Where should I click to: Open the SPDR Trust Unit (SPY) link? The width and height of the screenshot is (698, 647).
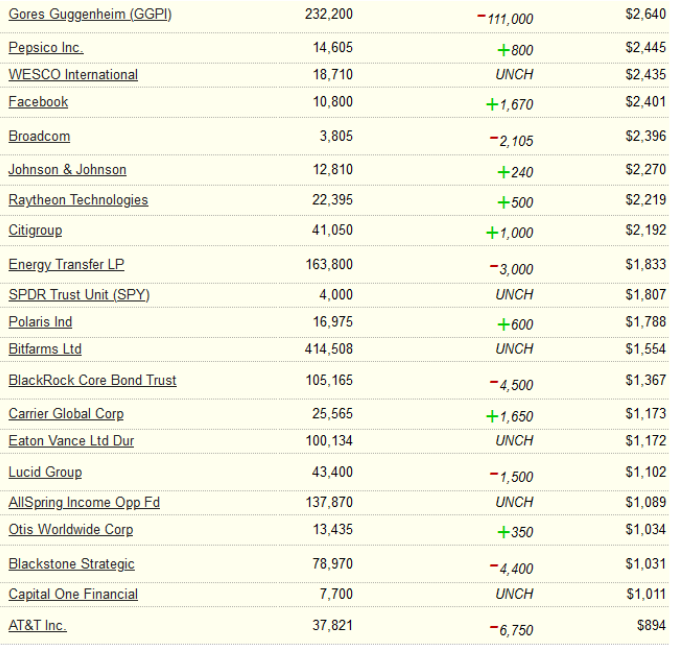click(x=79, y=295)
